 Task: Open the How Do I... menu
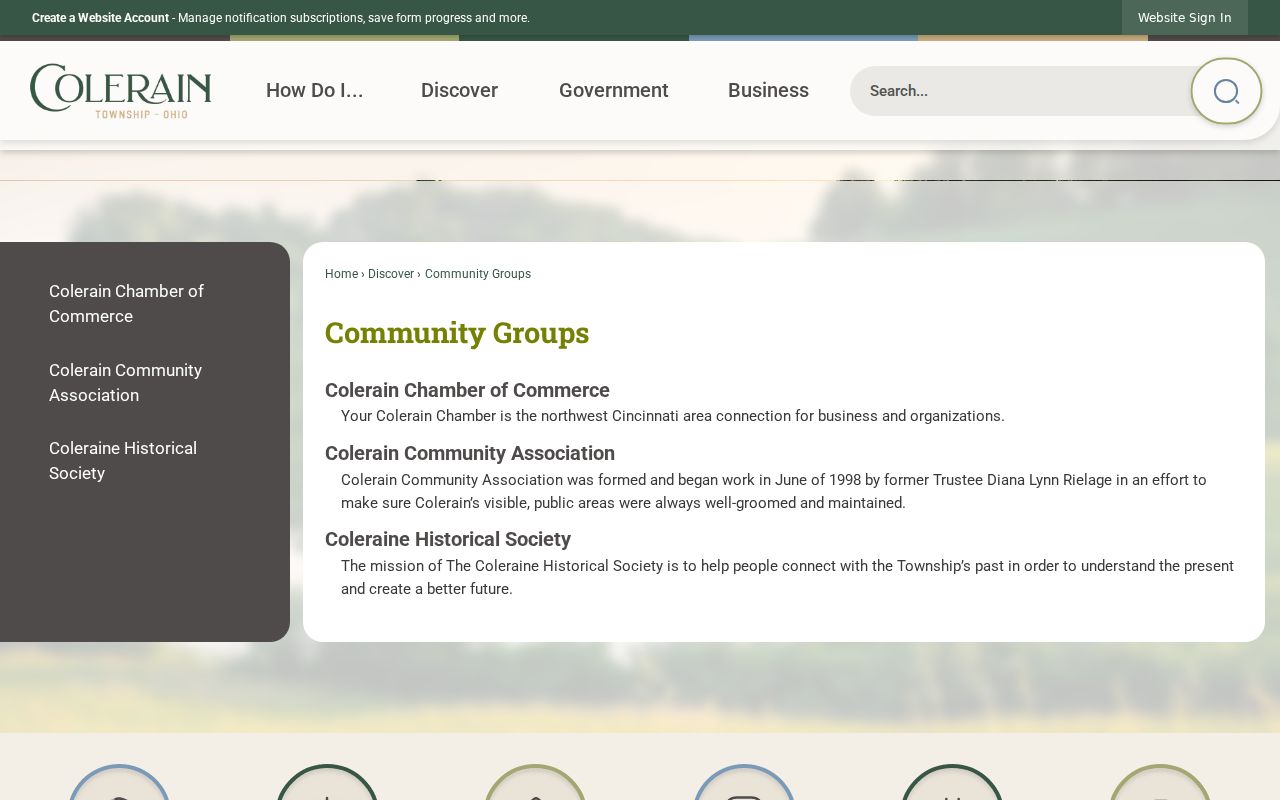pos(314,90)
